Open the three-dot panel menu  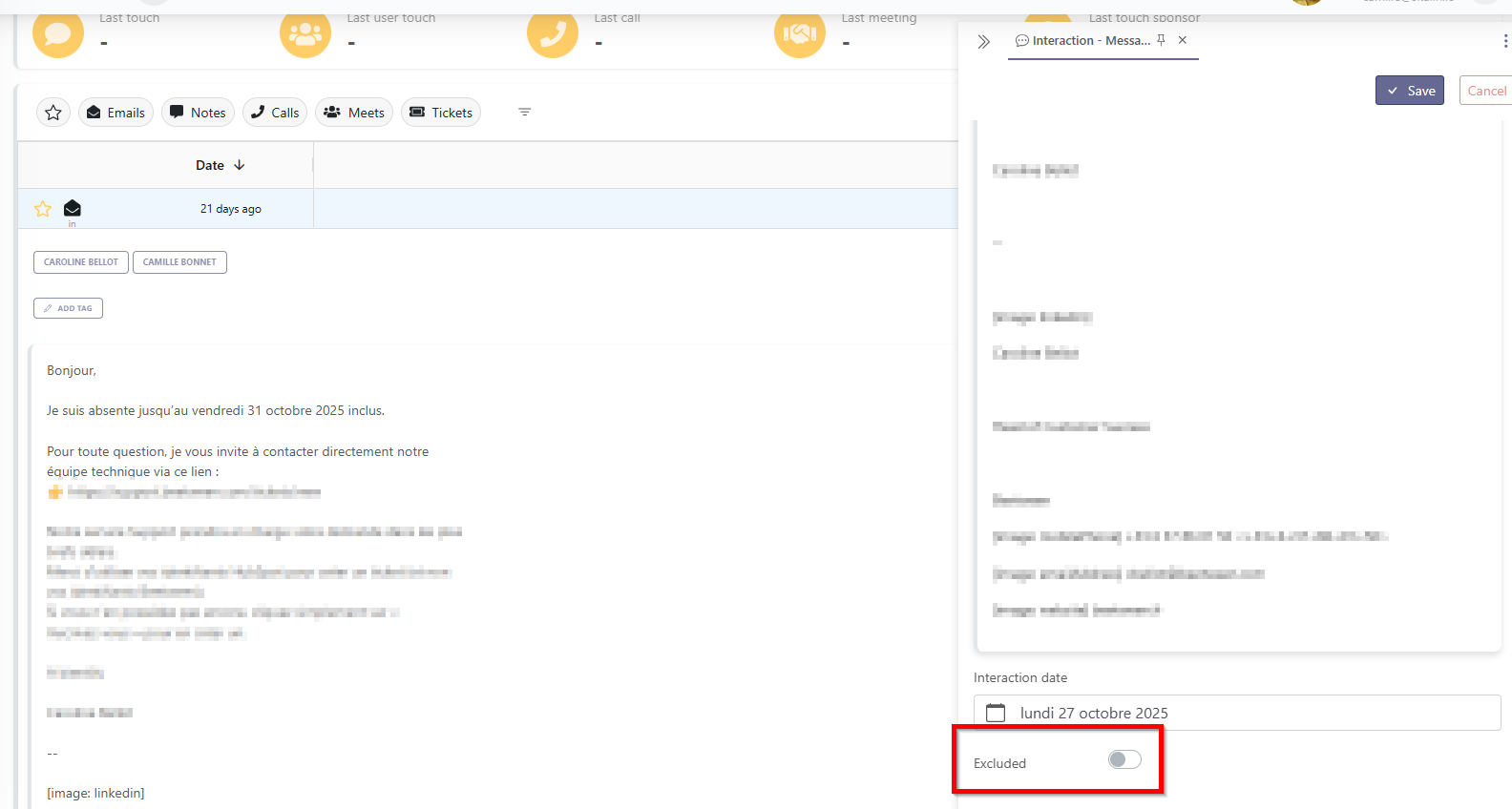coord(1505,41)
